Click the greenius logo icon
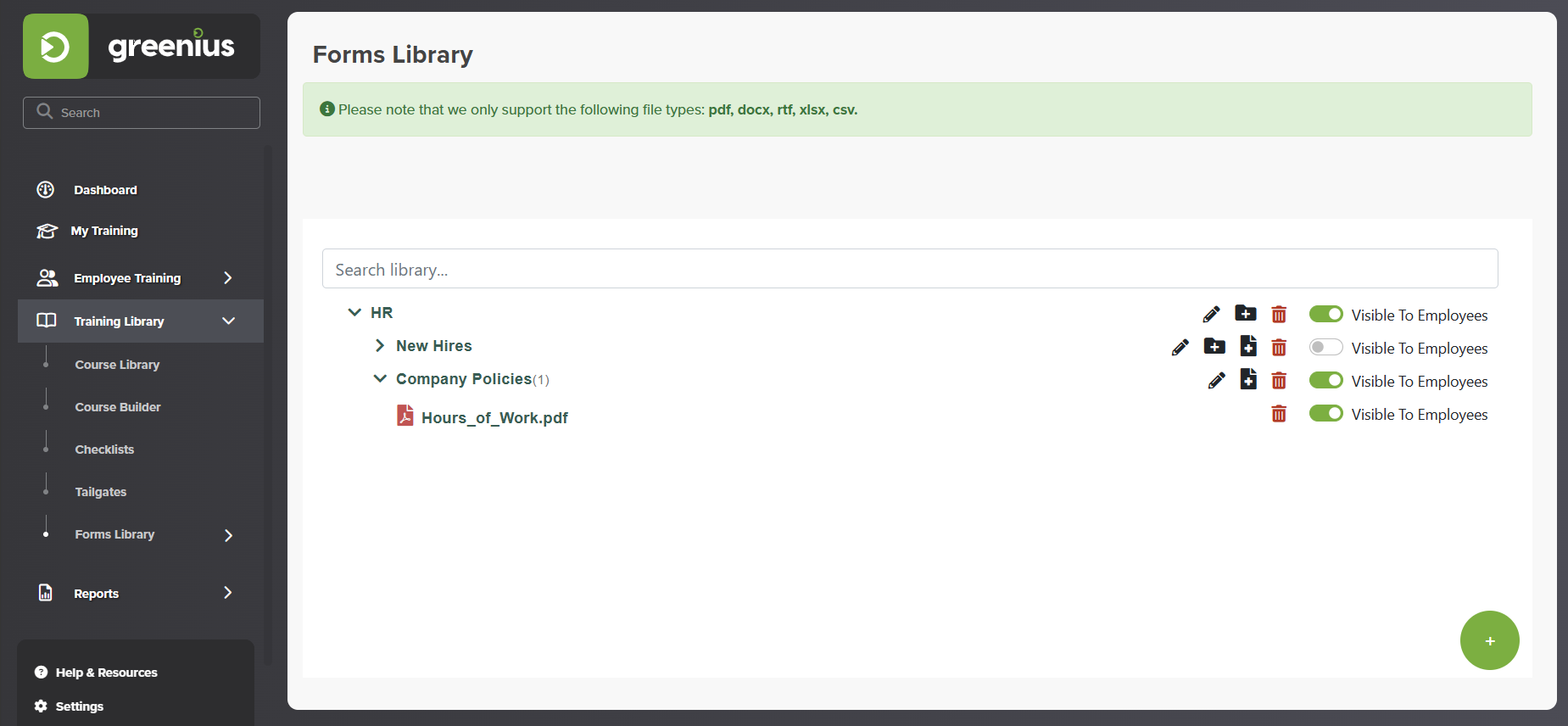Image resolution: width=1568 pixels, height=726 pixels. point(56,47)
